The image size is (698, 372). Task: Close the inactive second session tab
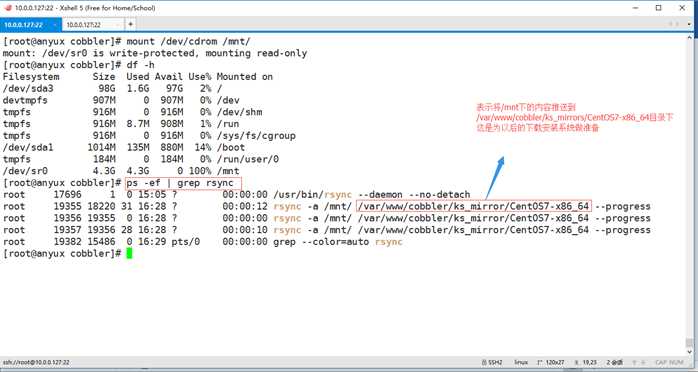(x=118, y=25)
